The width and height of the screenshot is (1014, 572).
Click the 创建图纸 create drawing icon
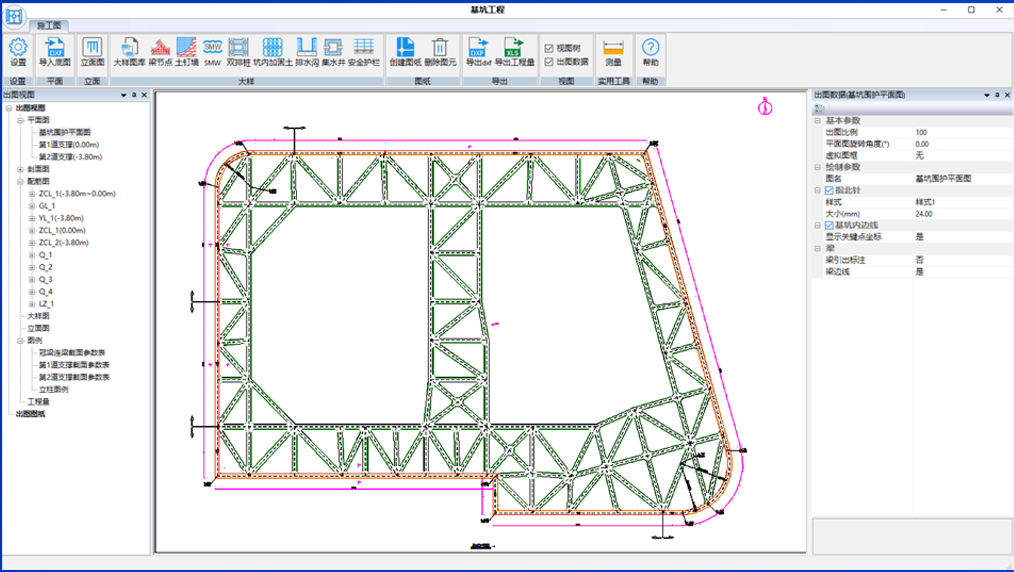pos(407,48)
